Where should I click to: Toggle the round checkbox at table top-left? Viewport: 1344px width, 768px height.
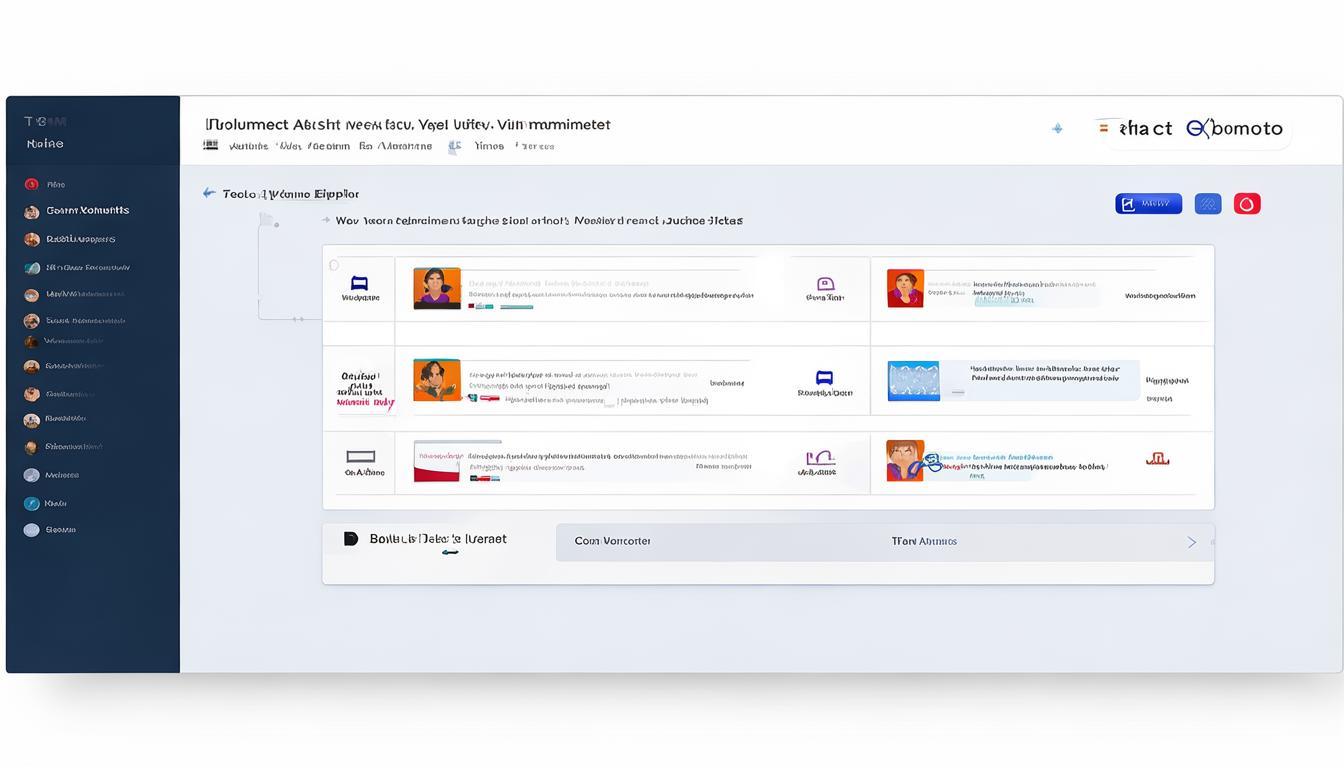334,265
